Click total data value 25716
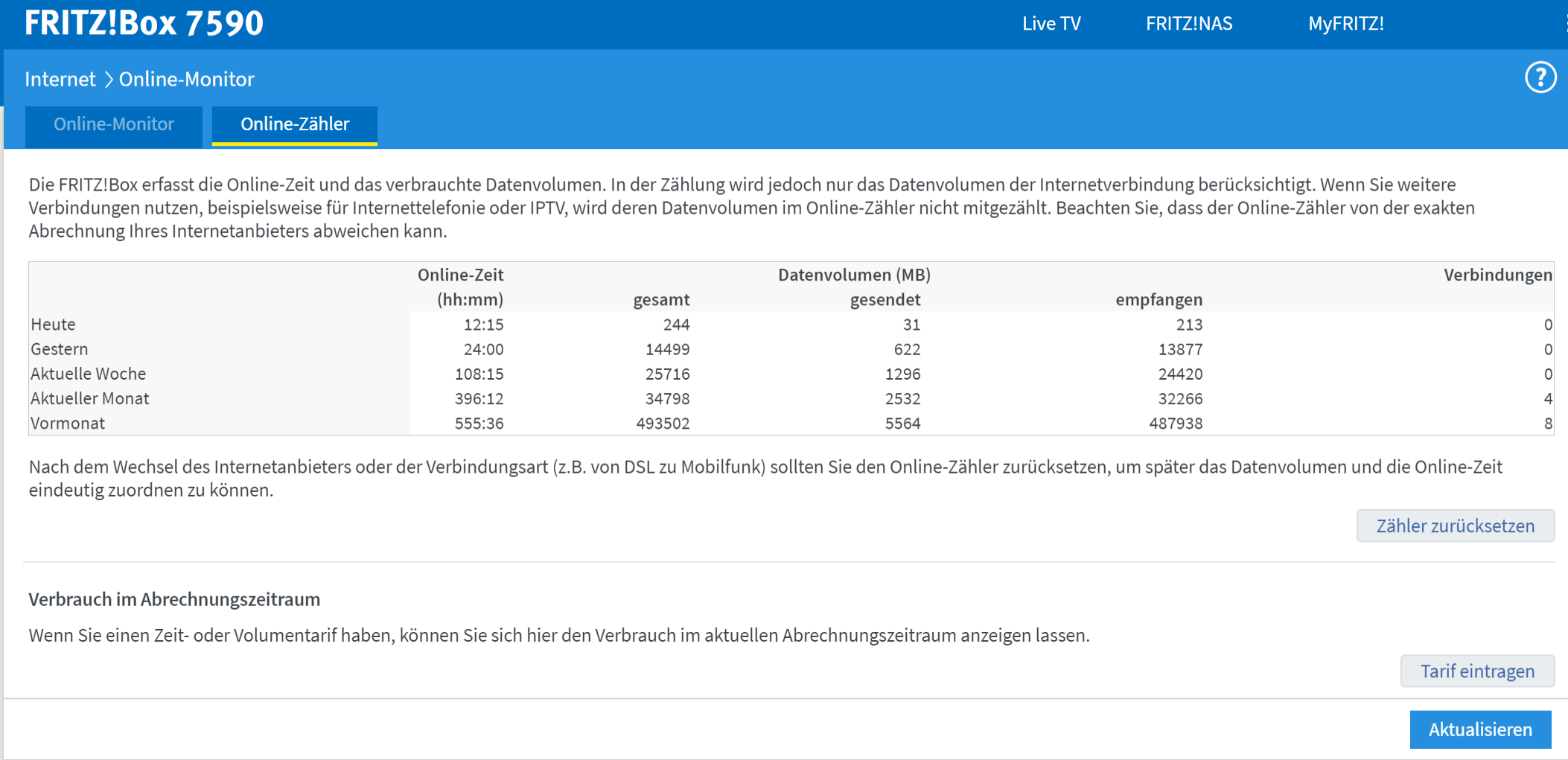The width and height of the screenshot is (1568, 760). pos(667,374)
